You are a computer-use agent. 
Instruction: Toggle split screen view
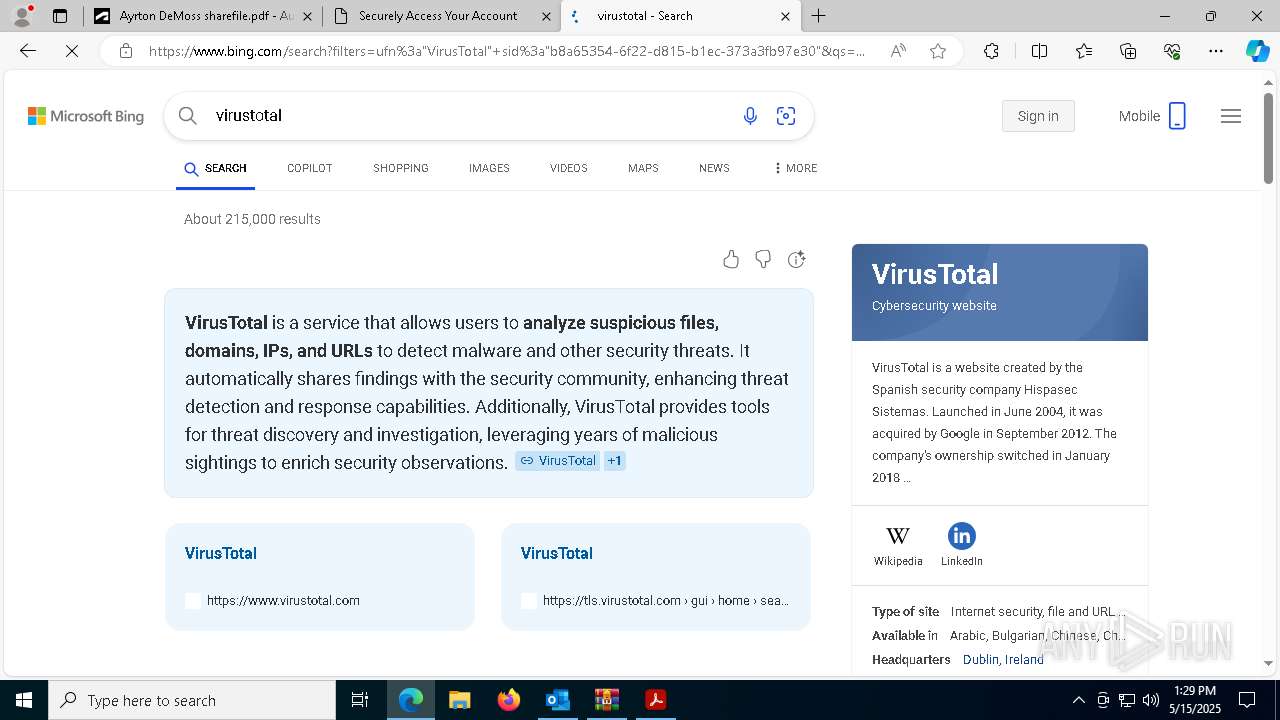click(1039, 51)
